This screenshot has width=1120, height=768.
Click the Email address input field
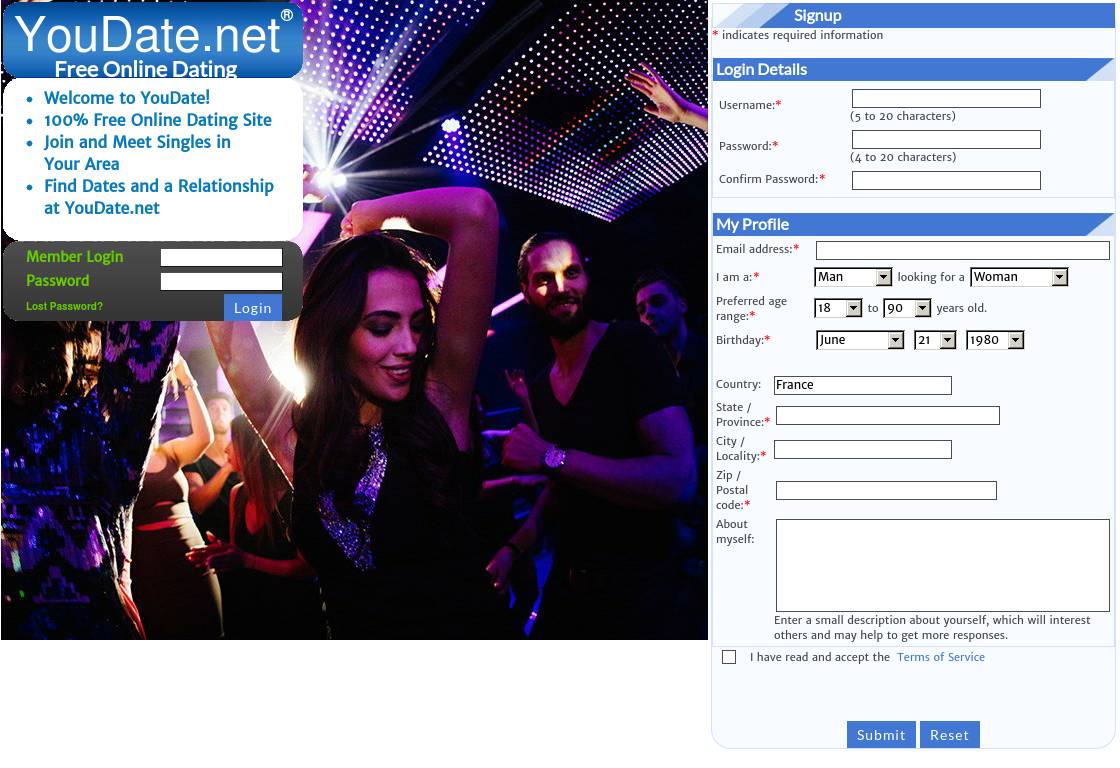point(962,250)
